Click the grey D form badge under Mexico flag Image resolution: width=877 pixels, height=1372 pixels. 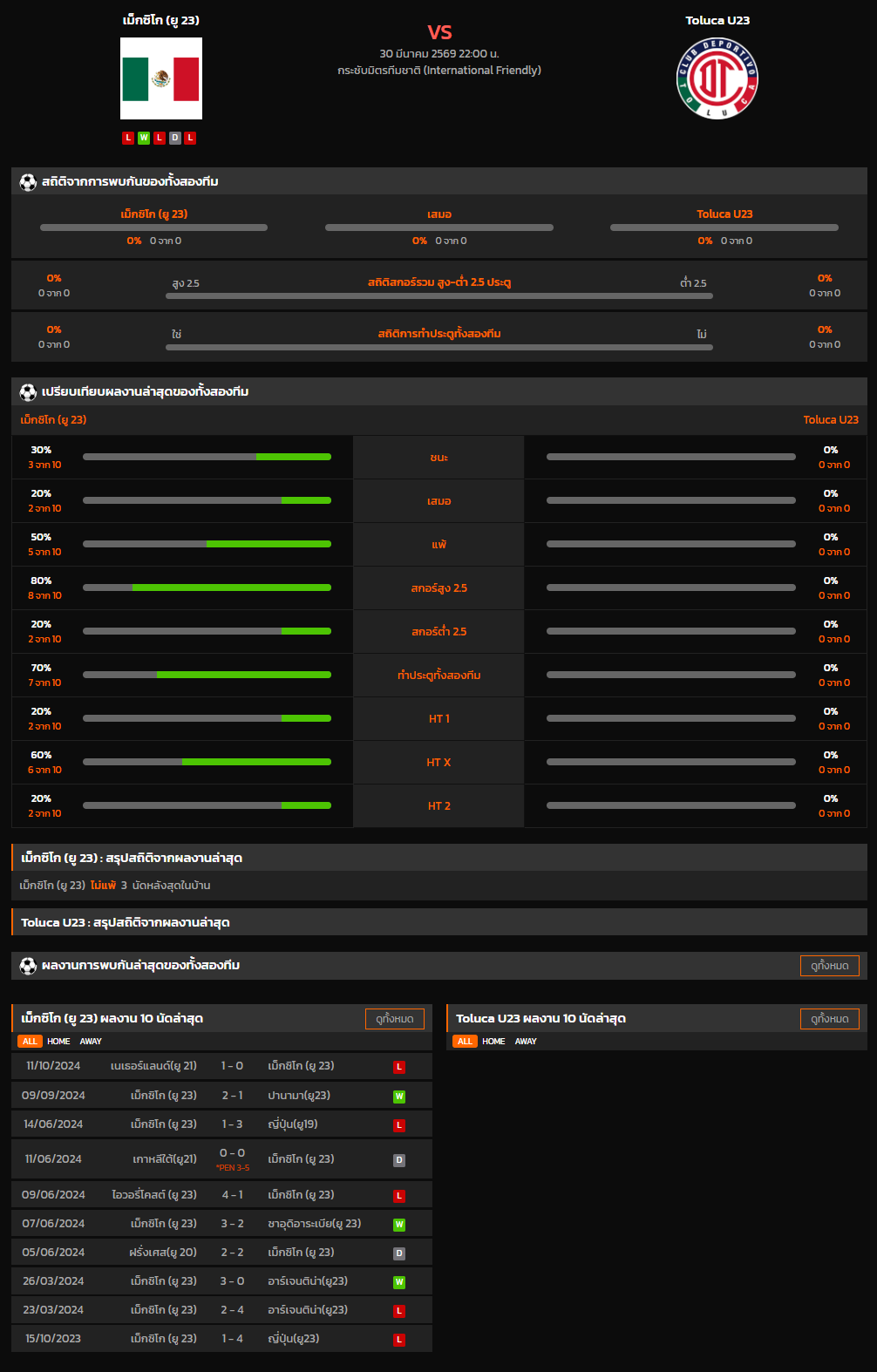[175, 138]
